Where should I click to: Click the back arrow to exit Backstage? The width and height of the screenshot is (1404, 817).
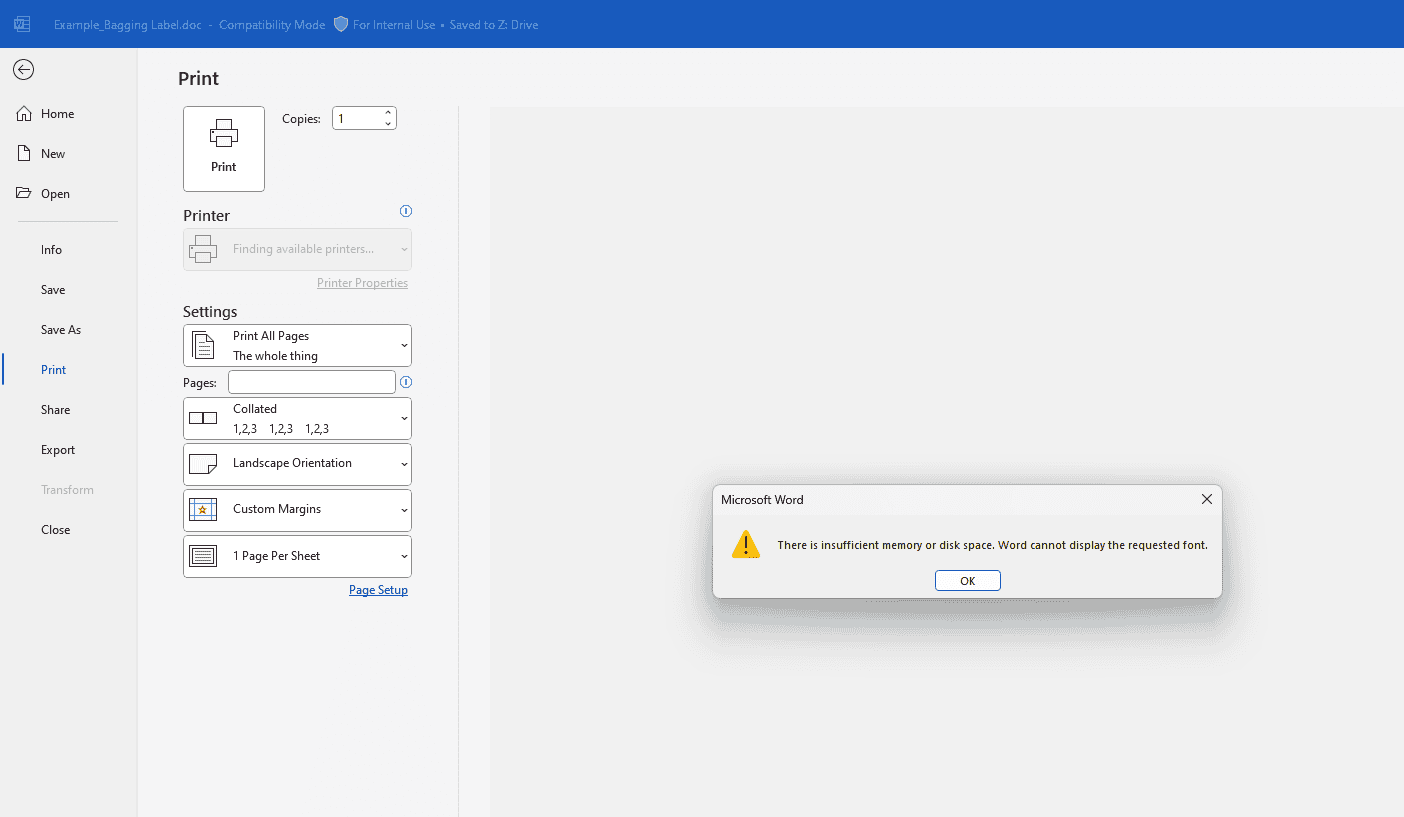[23, 69]
